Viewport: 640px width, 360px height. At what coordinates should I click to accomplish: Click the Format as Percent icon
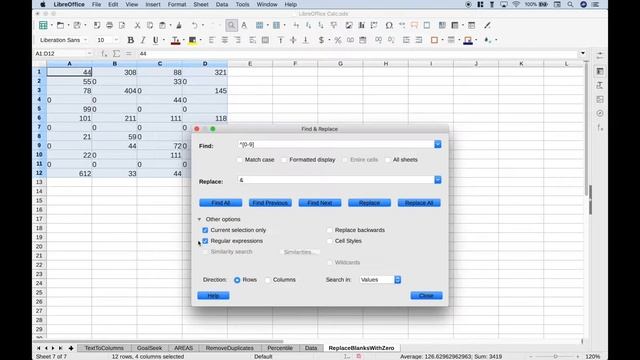tap(338, 40)
